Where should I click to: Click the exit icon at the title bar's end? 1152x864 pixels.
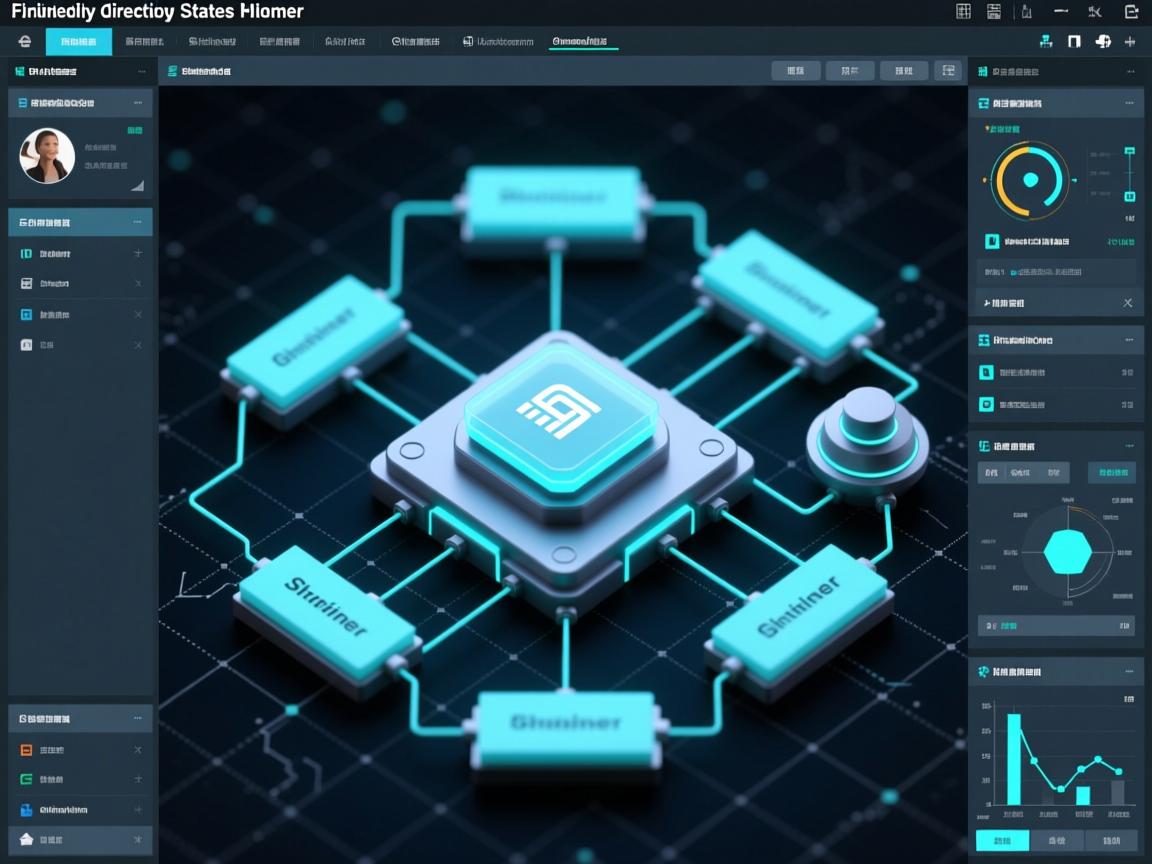(1131, 11)
